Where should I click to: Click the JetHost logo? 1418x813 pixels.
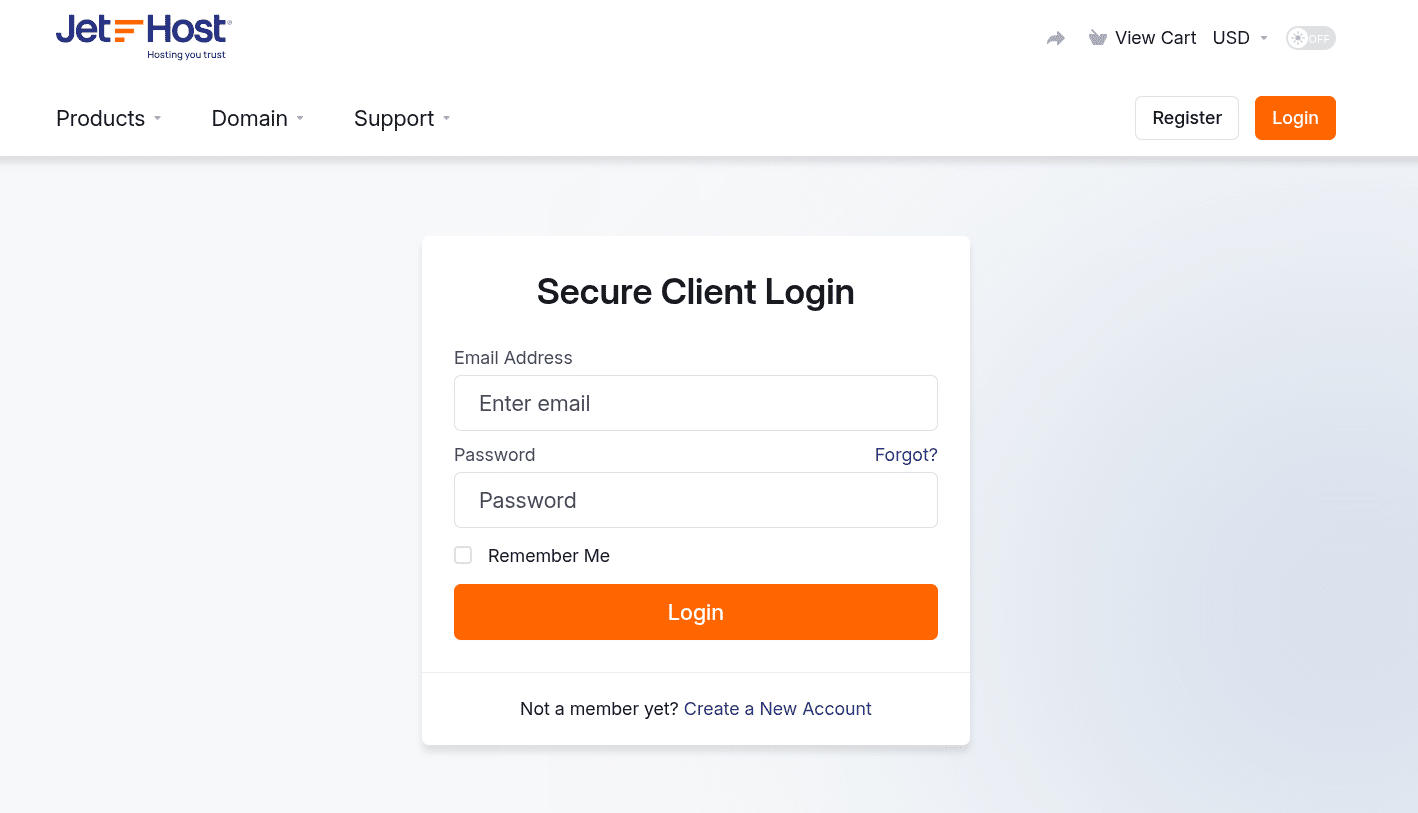[143, 37]
